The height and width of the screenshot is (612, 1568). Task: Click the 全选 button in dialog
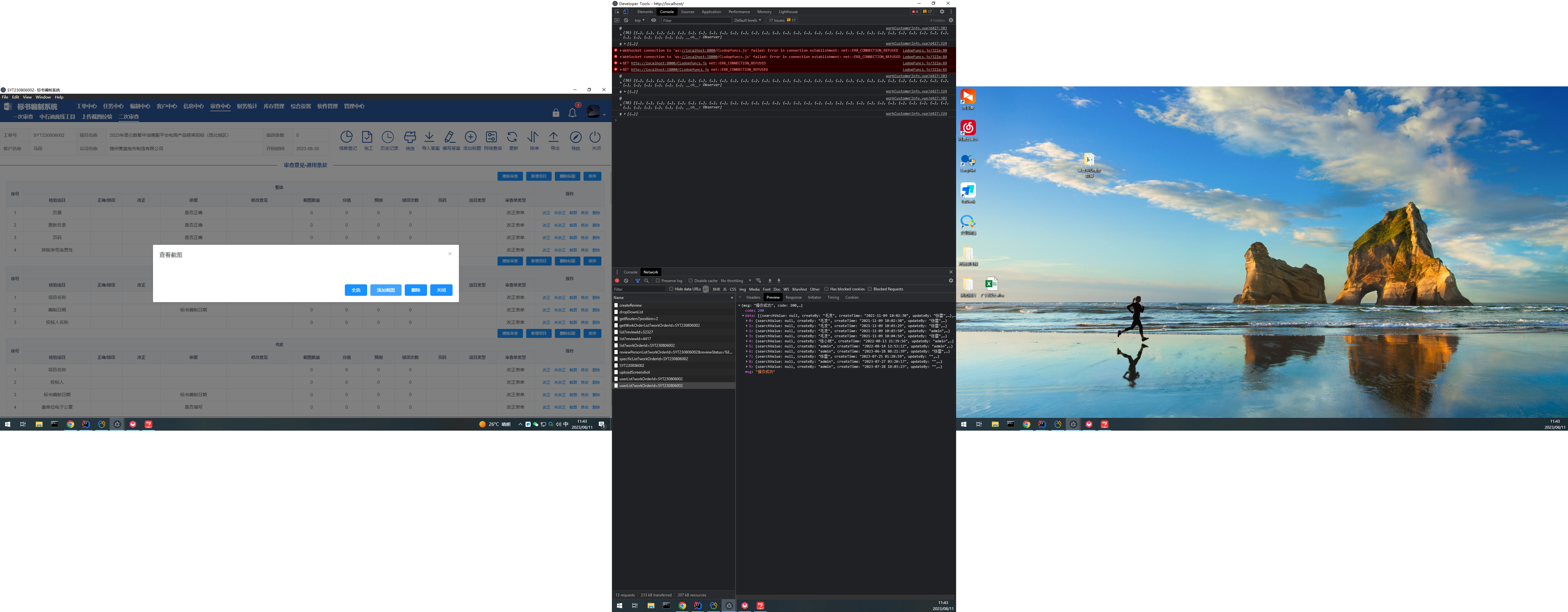(355, 290)
